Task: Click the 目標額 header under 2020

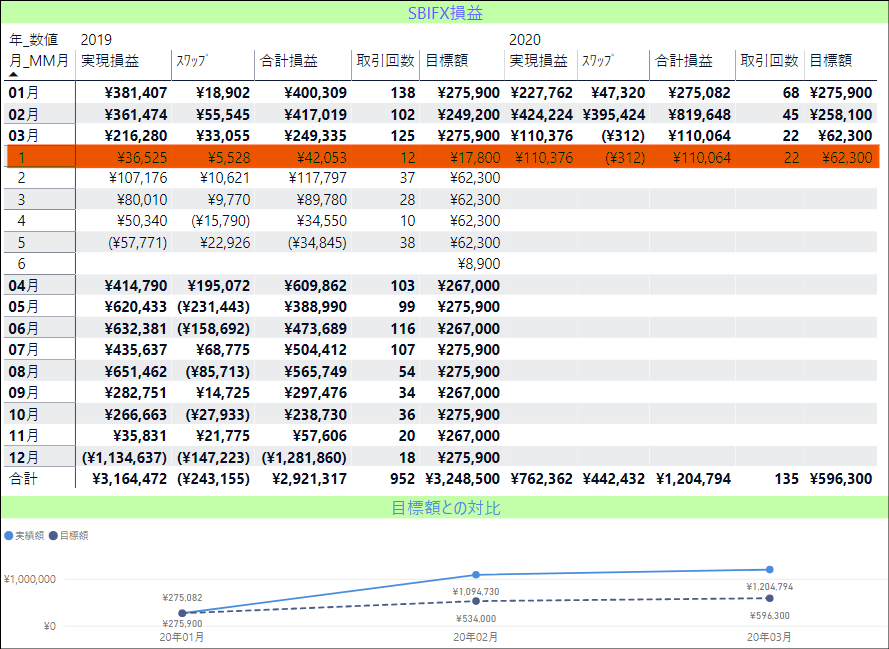Action: coord(831,61)
